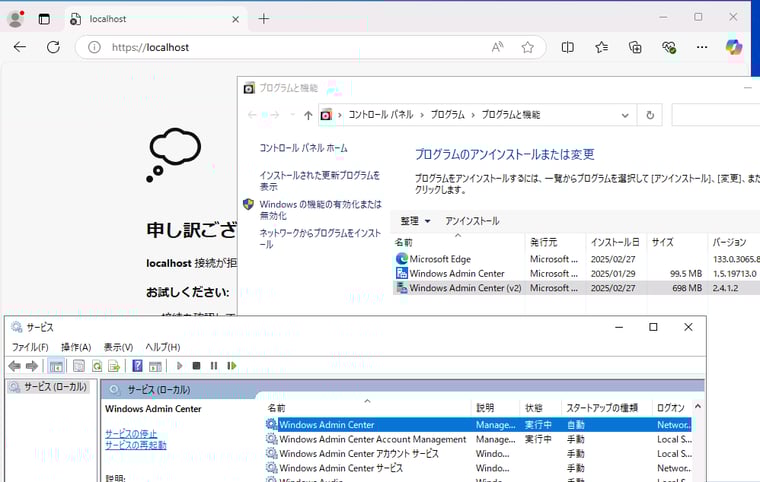Open Browser essentials heart icon
Screen dimensions: 760x482
(x=669, y=47)
